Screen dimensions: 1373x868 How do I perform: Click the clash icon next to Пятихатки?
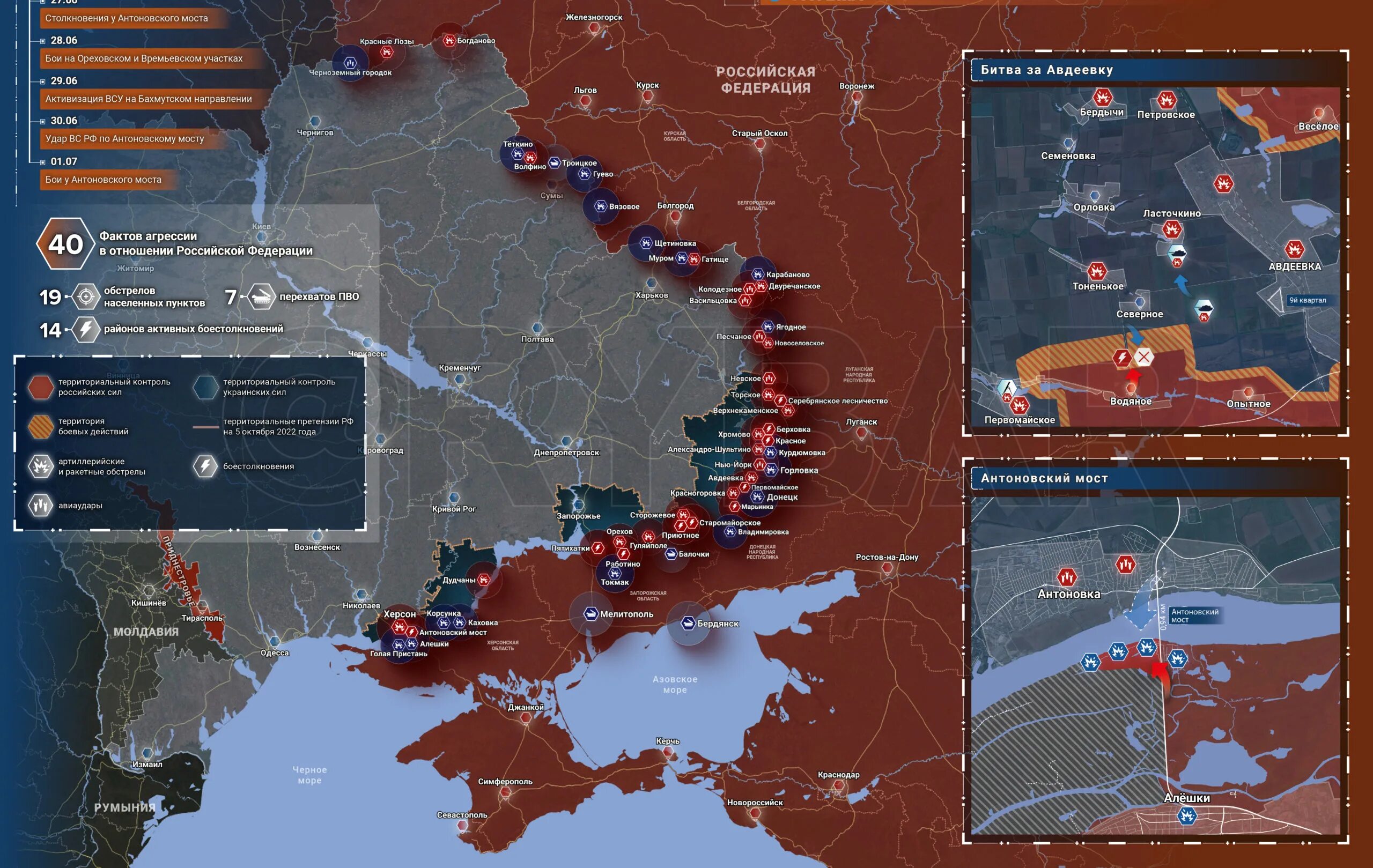[x=597, y=548]
